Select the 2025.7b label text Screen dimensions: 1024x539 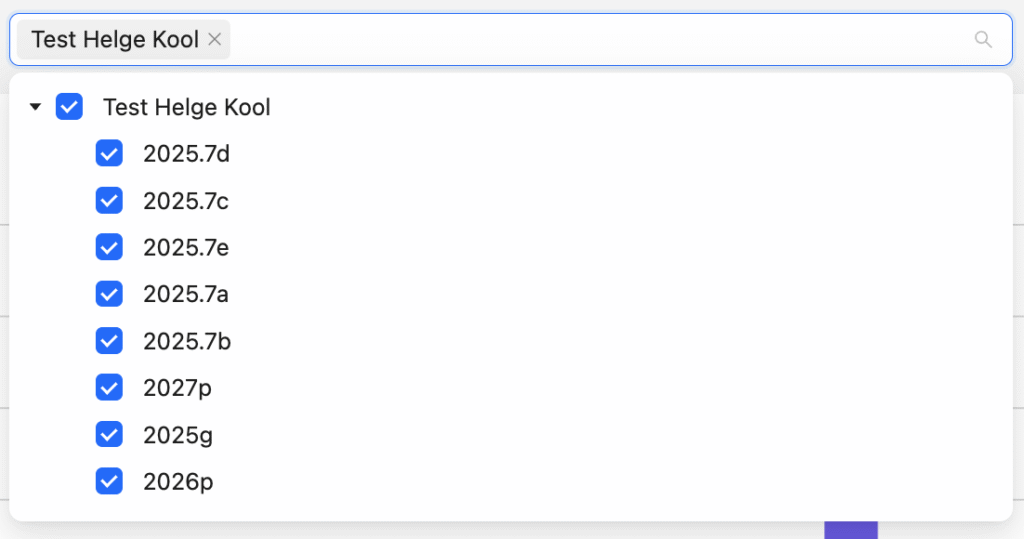(187, 342)
